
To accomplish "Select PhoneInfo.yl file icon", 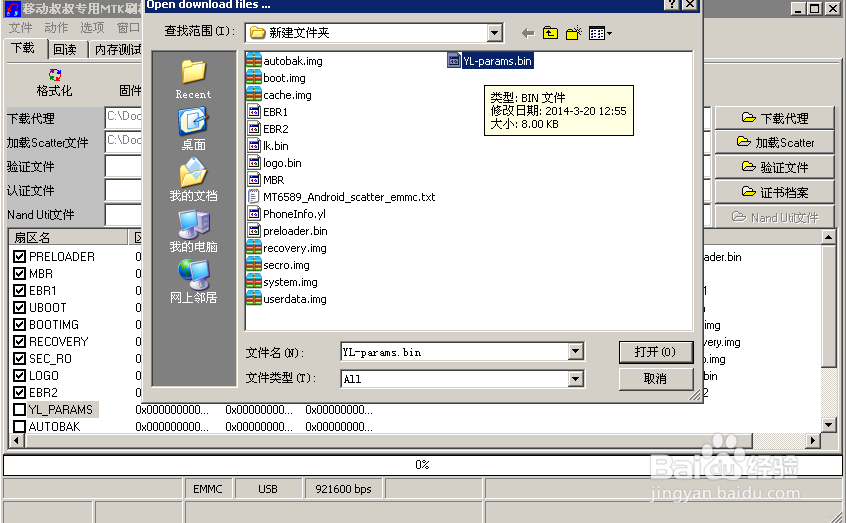I will [254, 214].
